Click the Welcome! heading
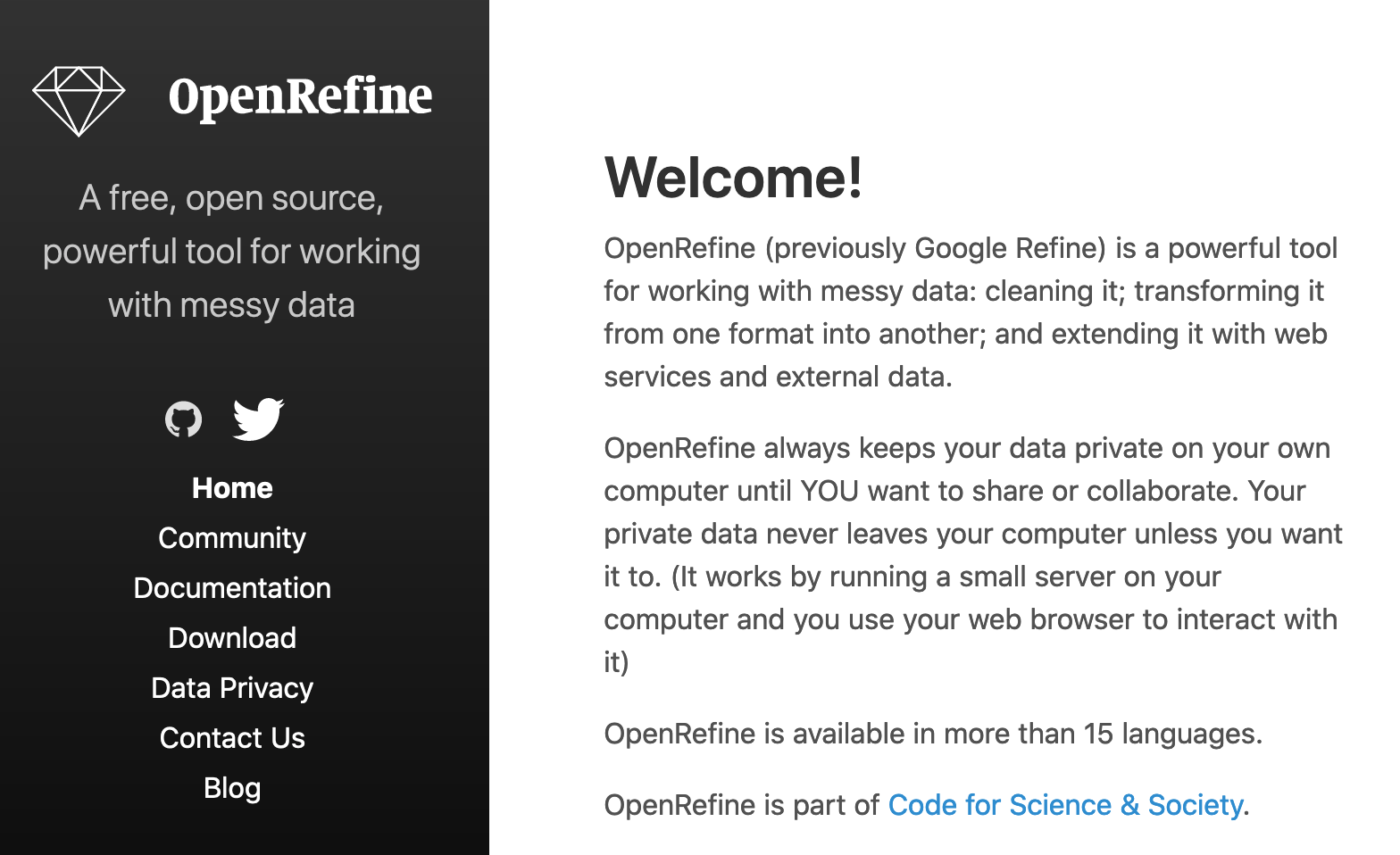1400x855 pixels. point(734,177)
